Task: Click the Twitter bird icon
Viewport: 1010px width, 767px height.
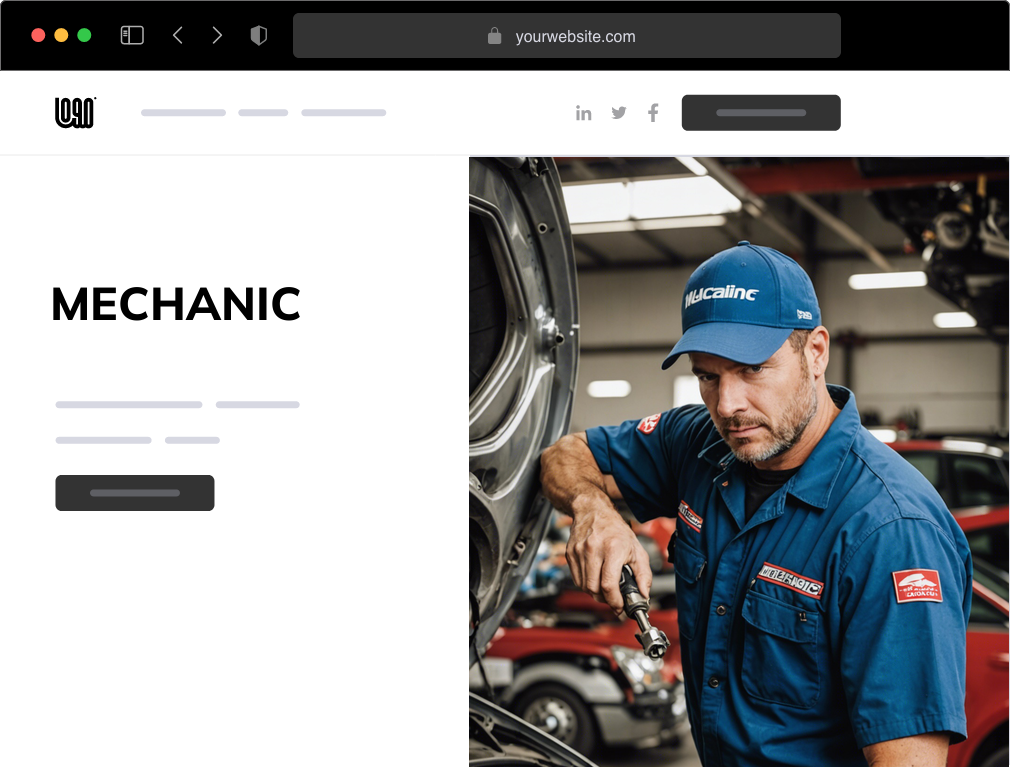Action: pos(618,113)
